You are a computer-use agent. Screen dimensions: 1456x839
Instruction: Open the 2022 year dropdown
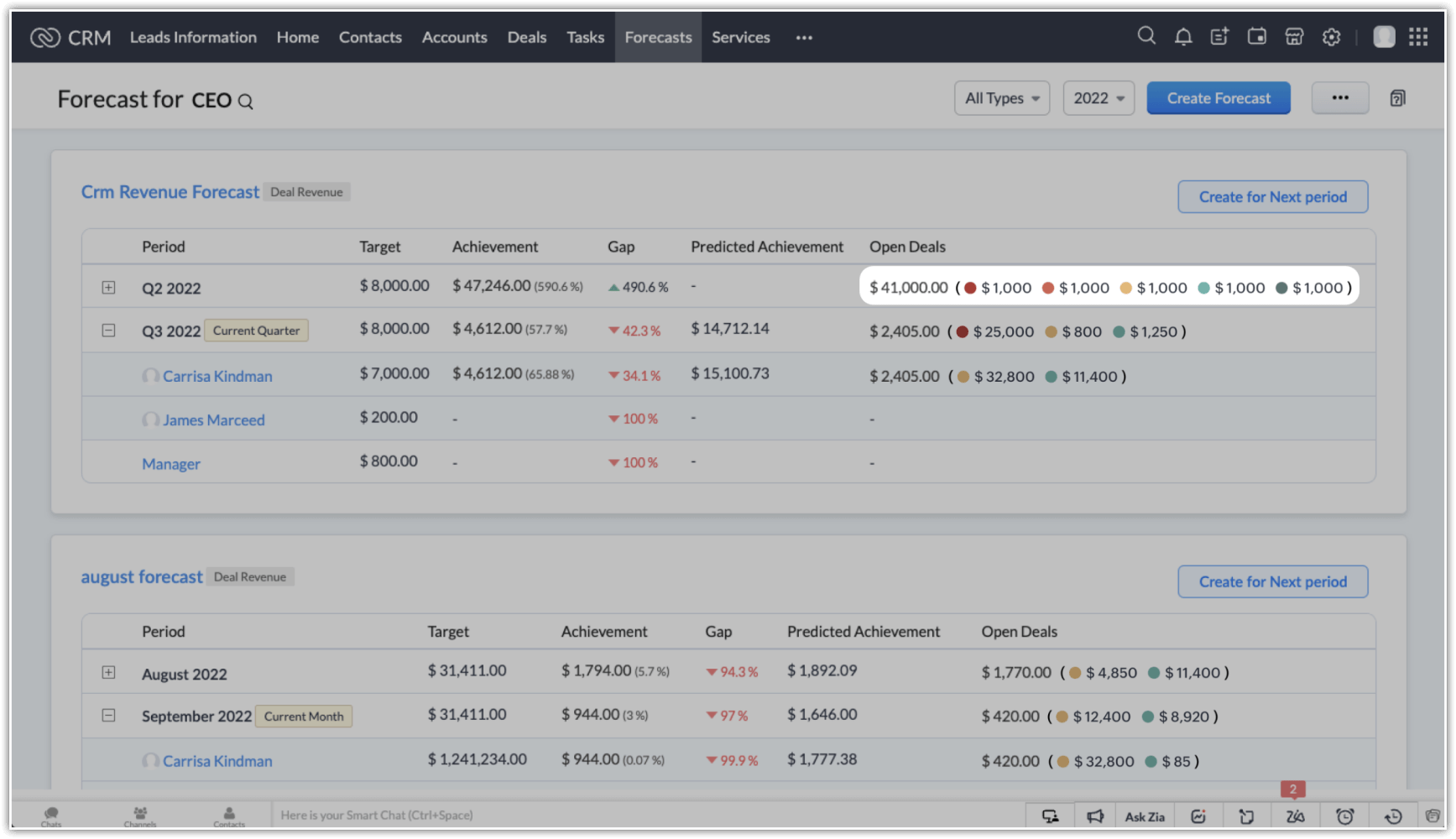click(x=1099, y=98)
